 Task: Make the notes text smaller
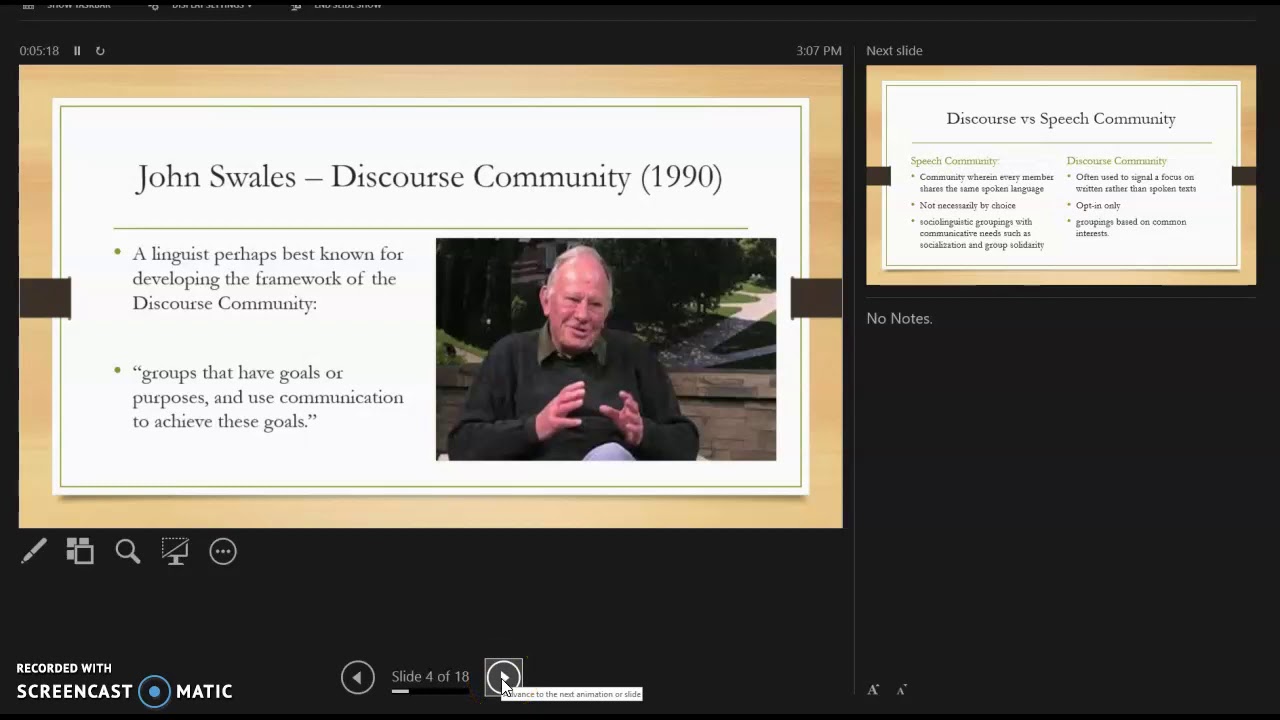pyautogui.click(x=901, y=689)
